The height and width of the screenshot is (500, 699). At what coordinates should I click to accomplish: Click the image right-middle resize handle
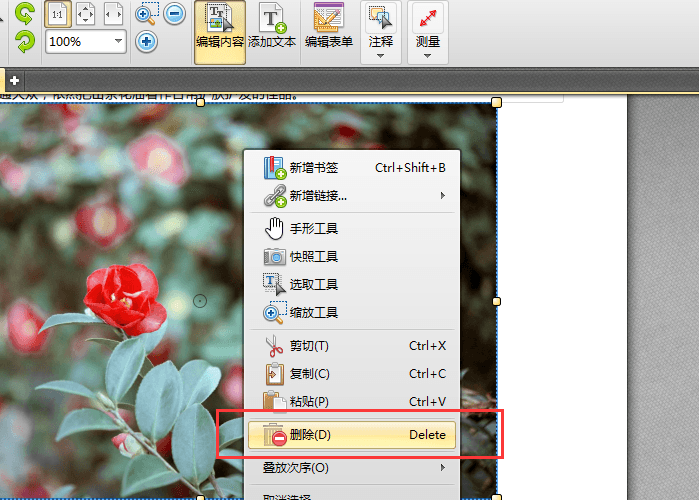tap(496, 302)
